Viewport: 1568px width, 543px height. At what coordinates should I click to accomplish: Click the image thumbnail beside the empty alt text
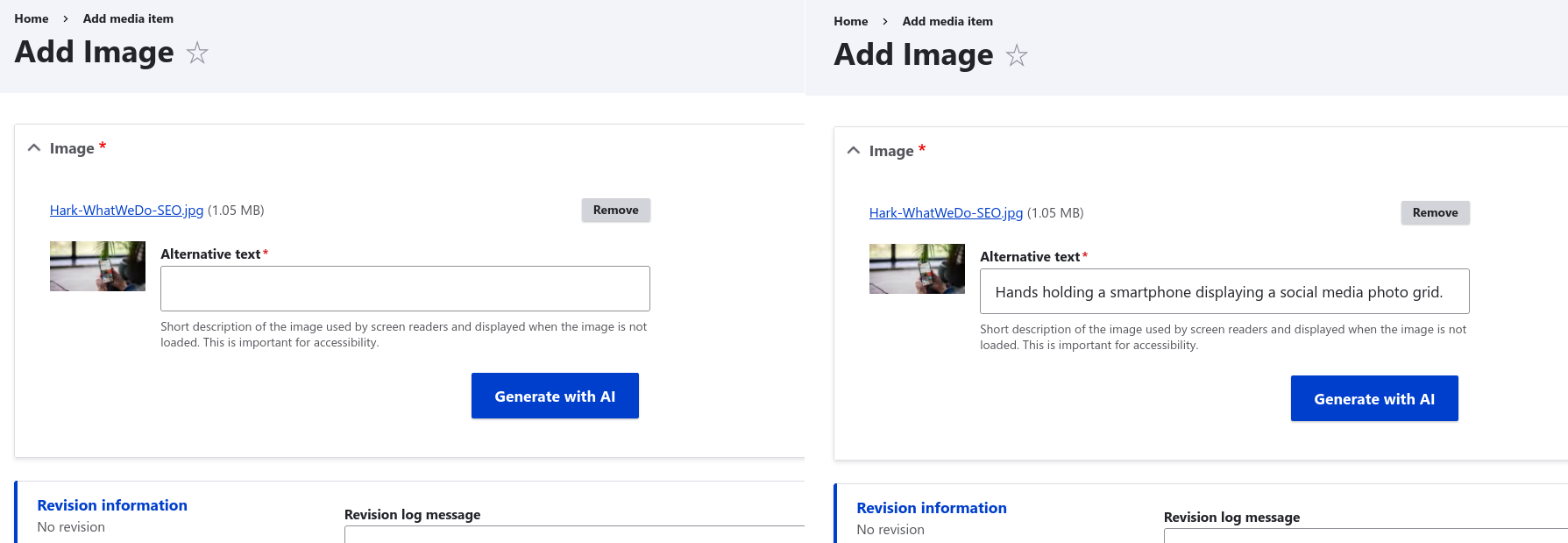[x=97, y=266]
